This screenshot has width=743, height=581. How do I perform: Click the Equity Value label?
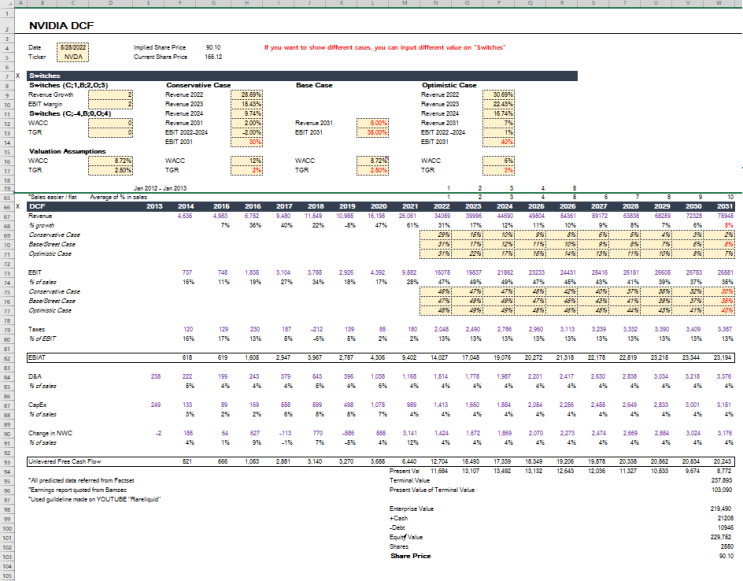pyautogui.click(x=406, y=537)
